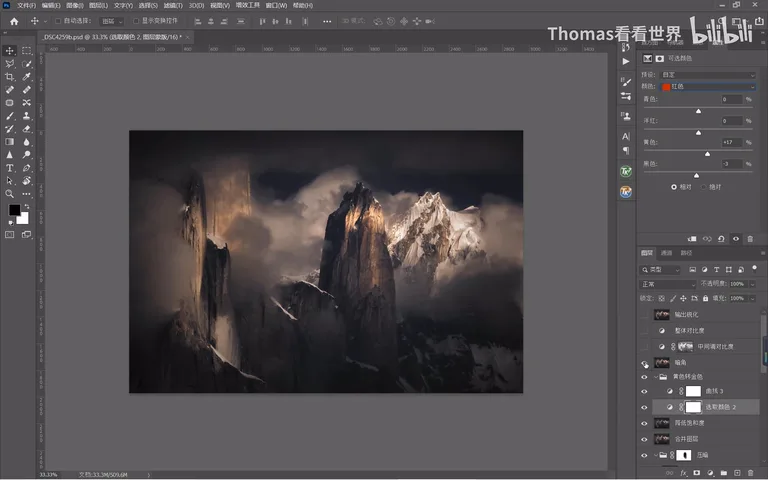Toggle adjustment visibility eye in Properties panel

click(736, 239)
